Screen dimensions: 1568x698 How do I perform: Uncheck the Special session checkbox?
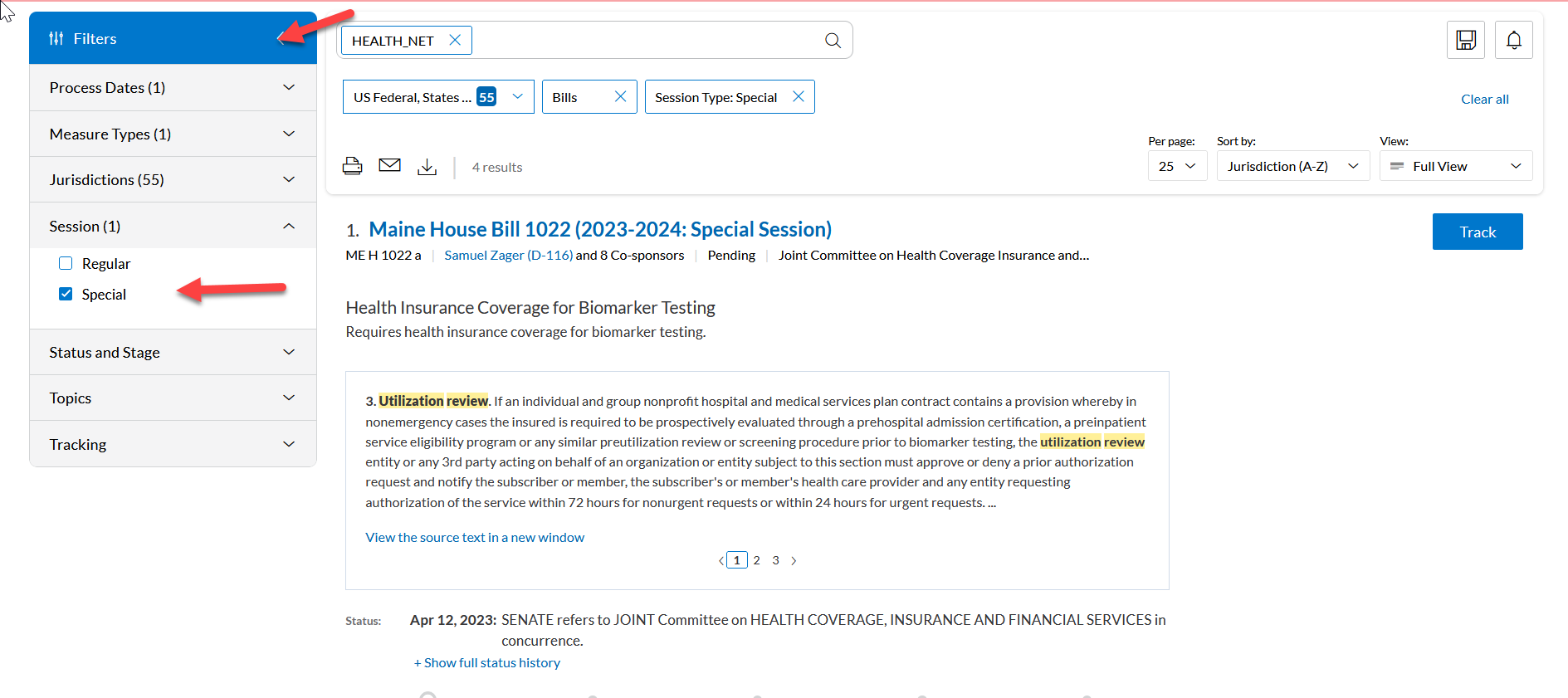click(66, 295)
